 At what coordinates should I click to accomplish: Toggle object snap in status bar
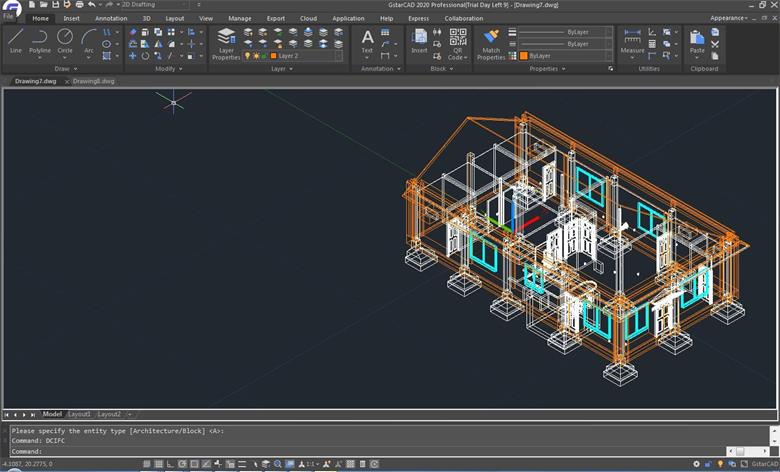194,464
